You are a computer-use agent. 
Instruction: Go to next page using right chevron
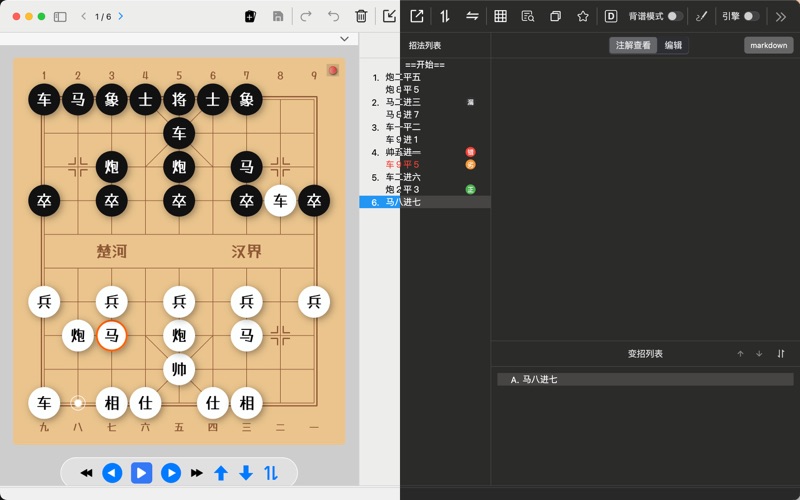click(x=121, y=16)
